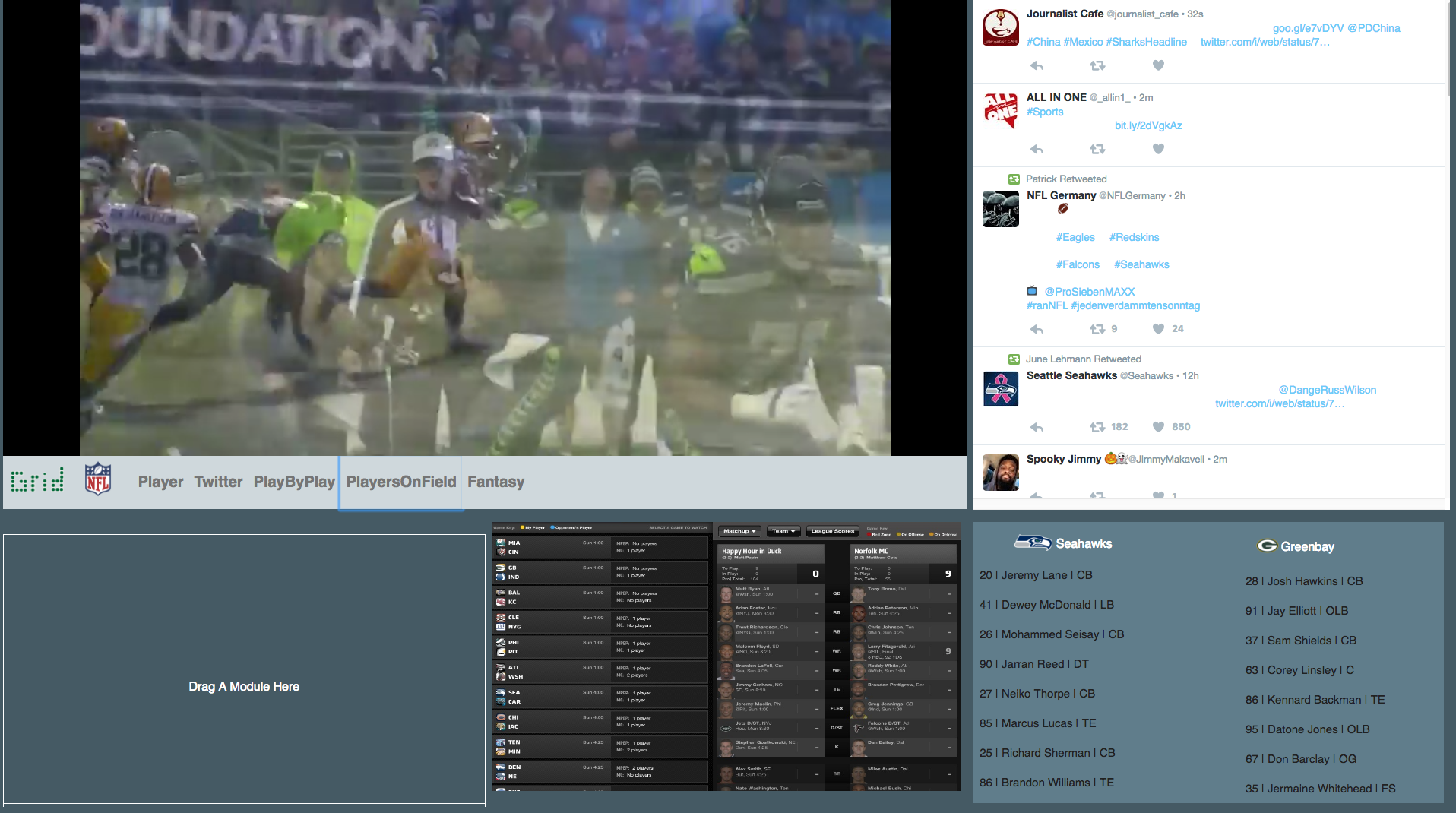
Task: Open Journalist Cafe profile avatar
Action: [1001, 27]
